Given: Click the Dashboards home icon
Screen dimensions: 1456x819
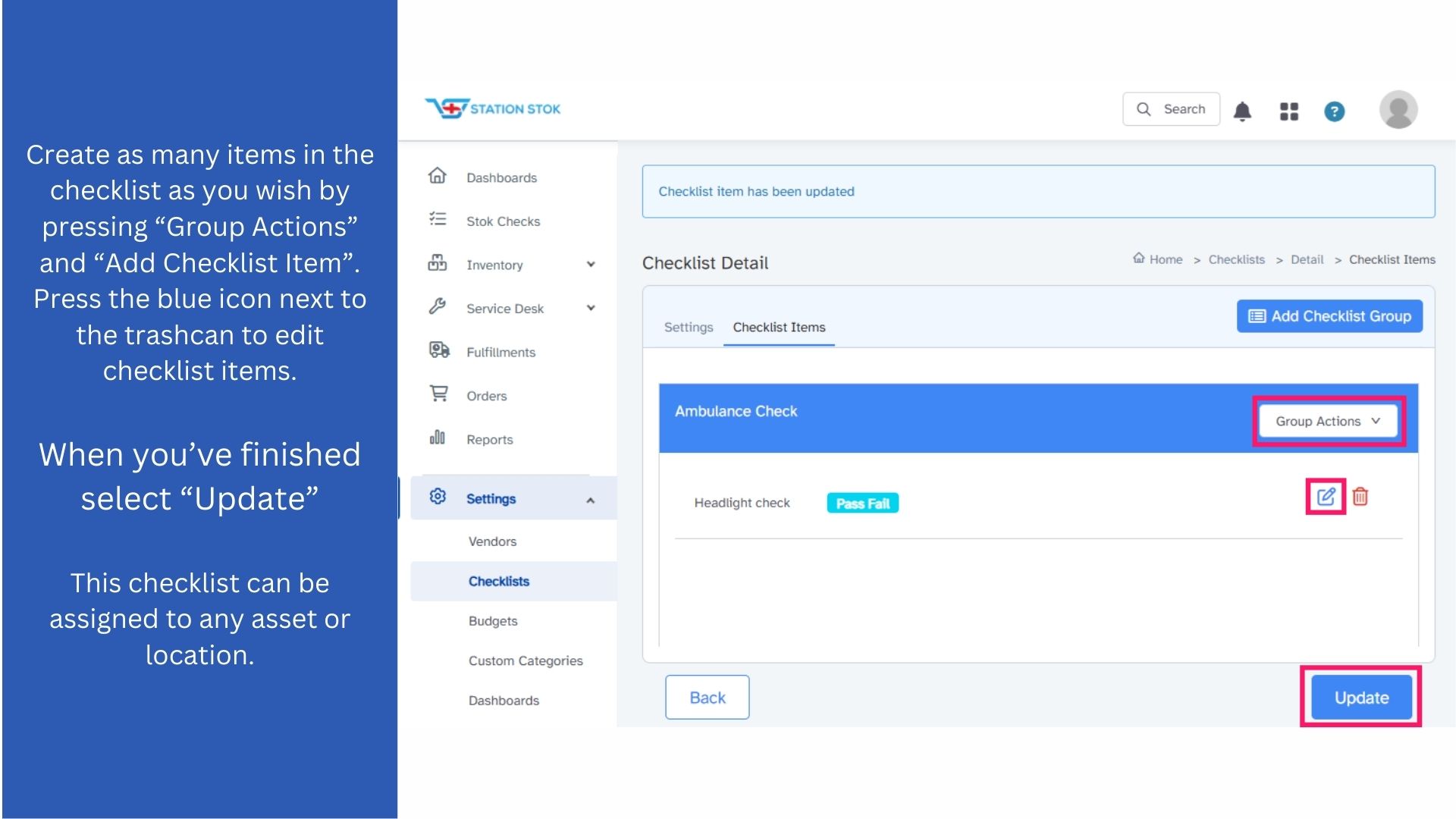Looking at the screenshot, I should click(438, 176).
